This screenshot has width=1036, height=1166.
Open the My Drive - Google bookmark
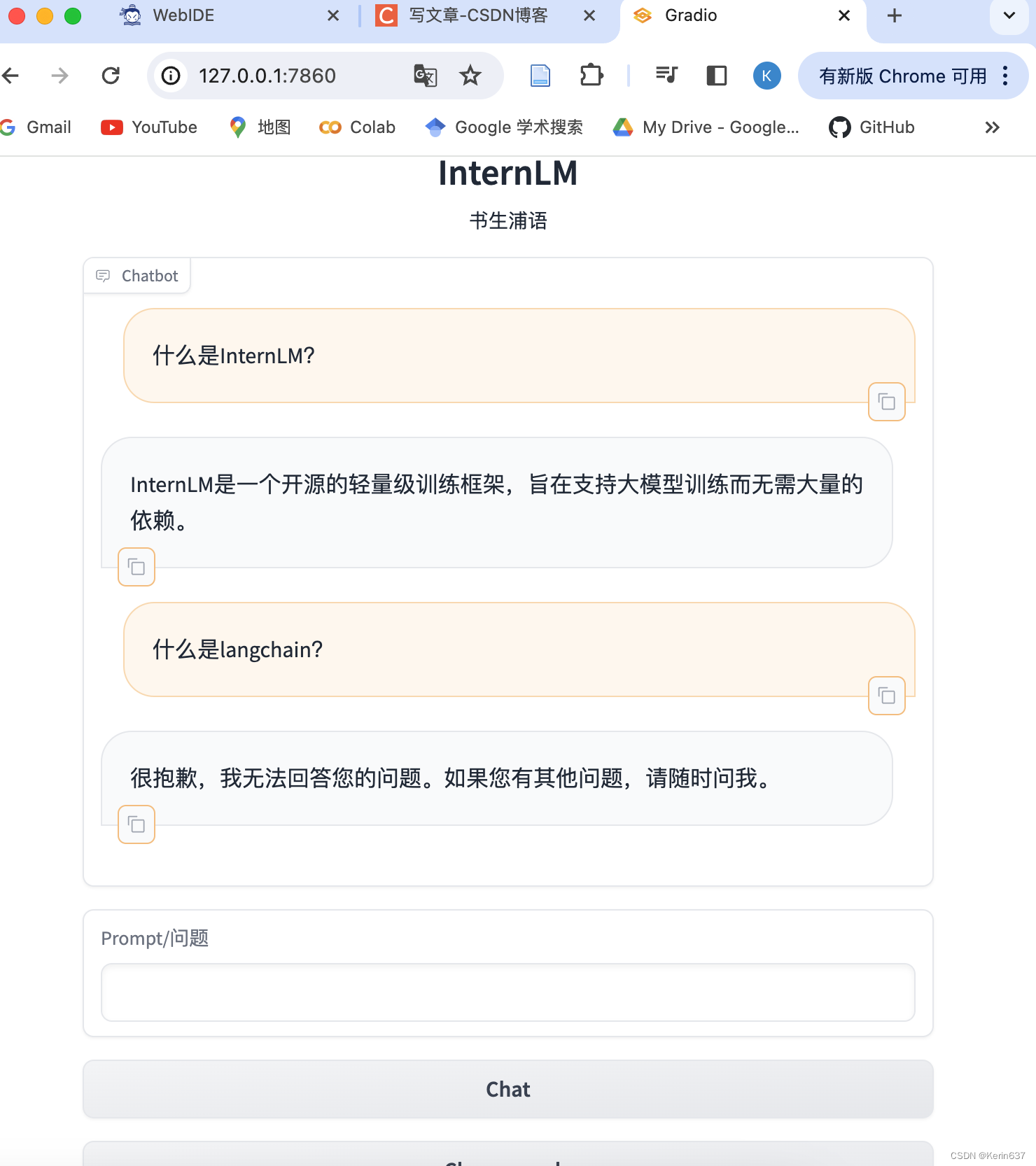(706, 127)
